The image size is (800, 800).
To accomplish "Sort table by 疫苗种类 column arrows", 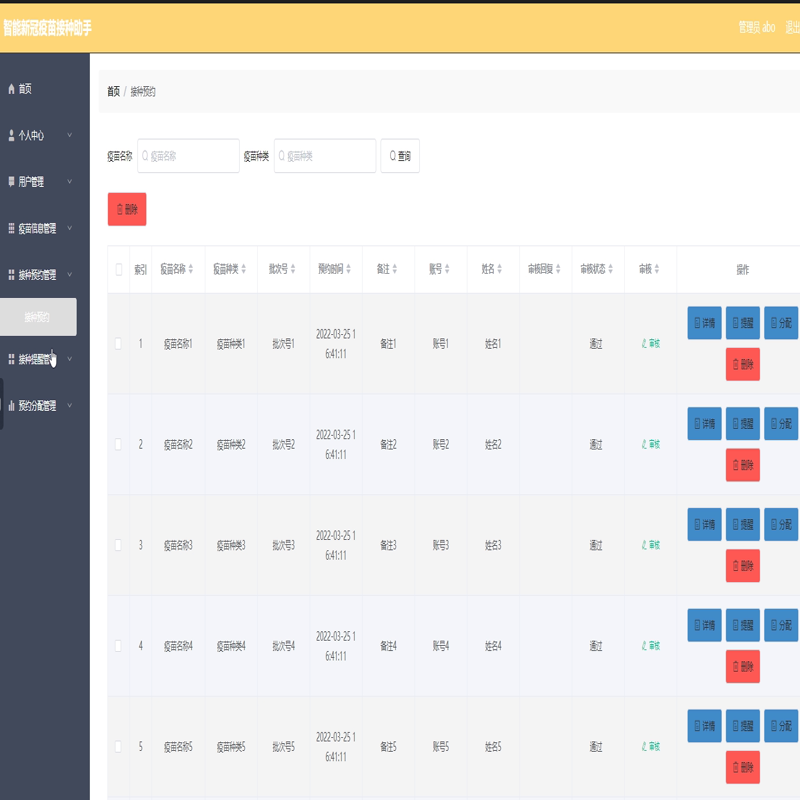I will pos(244,269).
